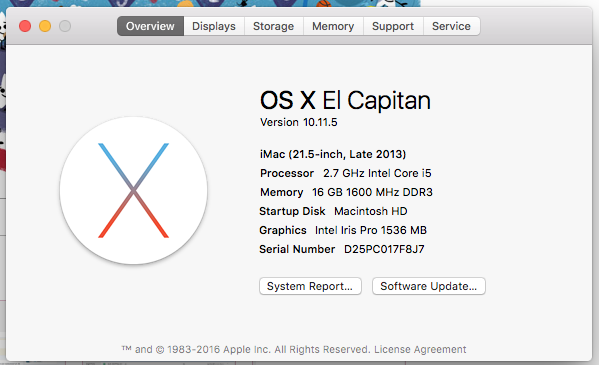This screenshot has height=365, width=599.
Task: Click the 2.7 GHz Intel Core i5 value
Action: [x=377, y=173]
